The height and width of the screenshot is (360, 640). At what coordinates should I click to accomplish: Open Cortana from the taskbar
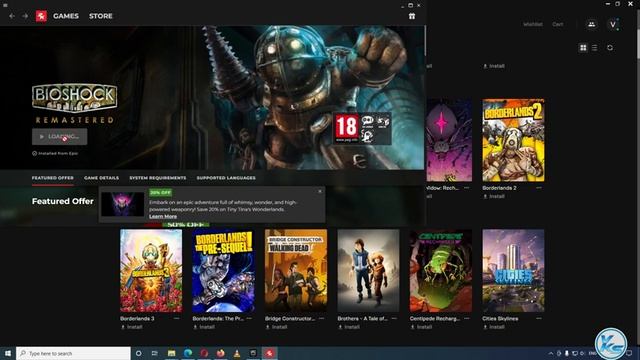138,353
